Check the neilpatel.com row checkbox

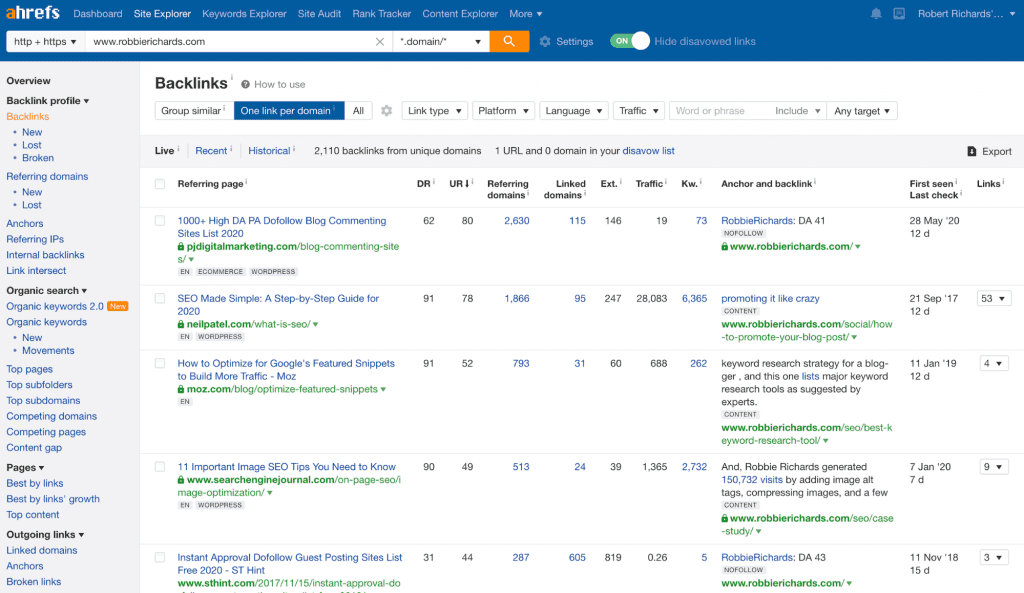160,298
